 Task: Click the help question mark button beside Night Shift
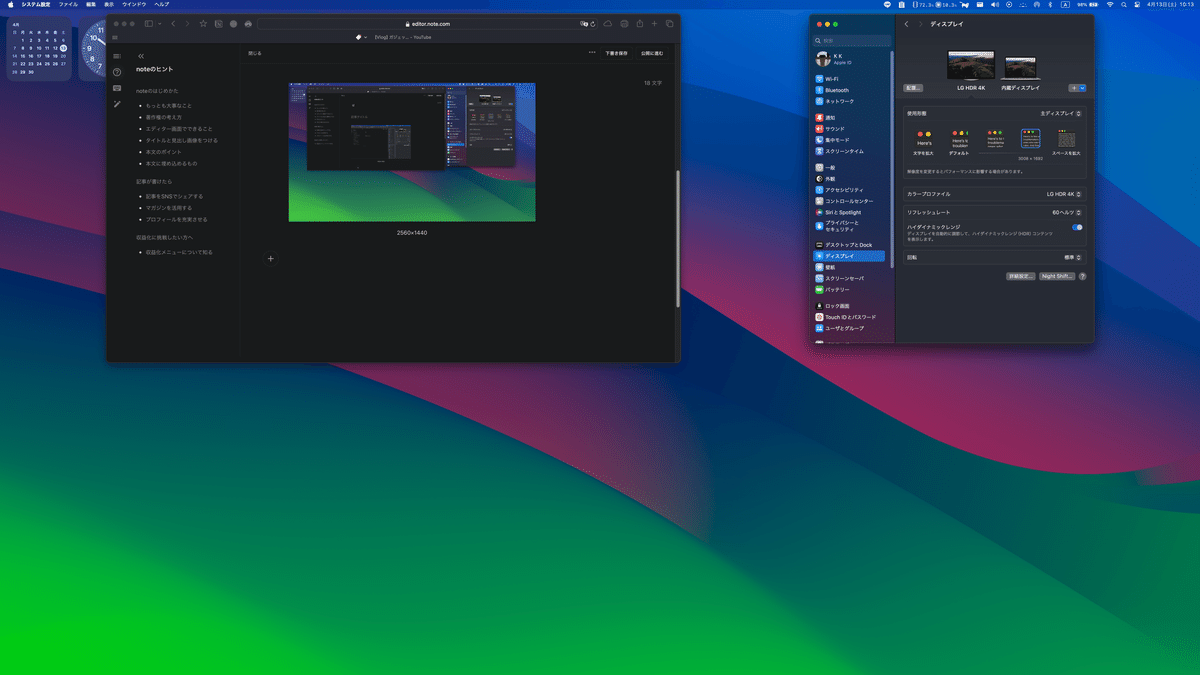(1082, 276)
